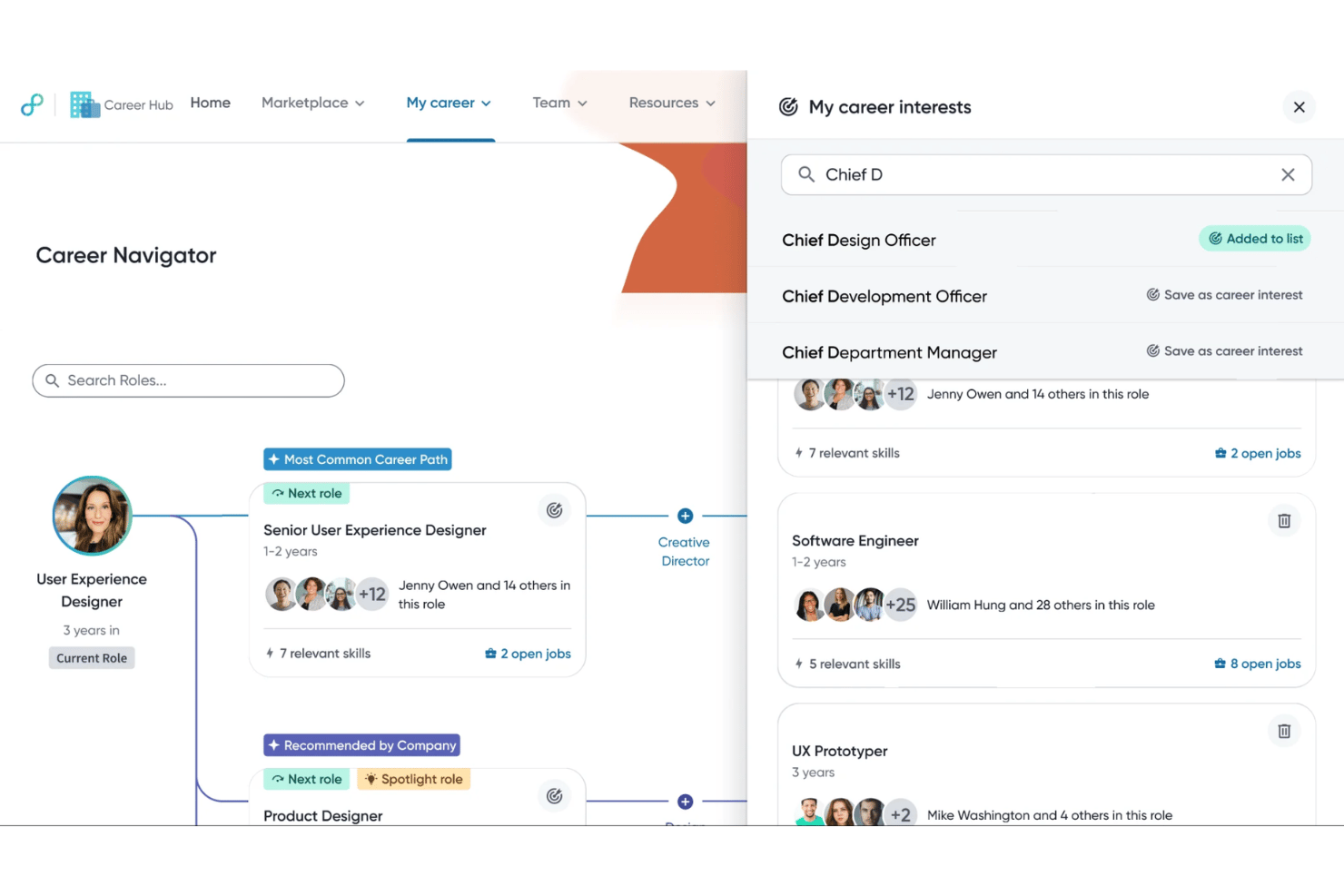Delete Software Engineer from career interests
The width and height of the screenshot is (1344, 896).
point(1284,520)
